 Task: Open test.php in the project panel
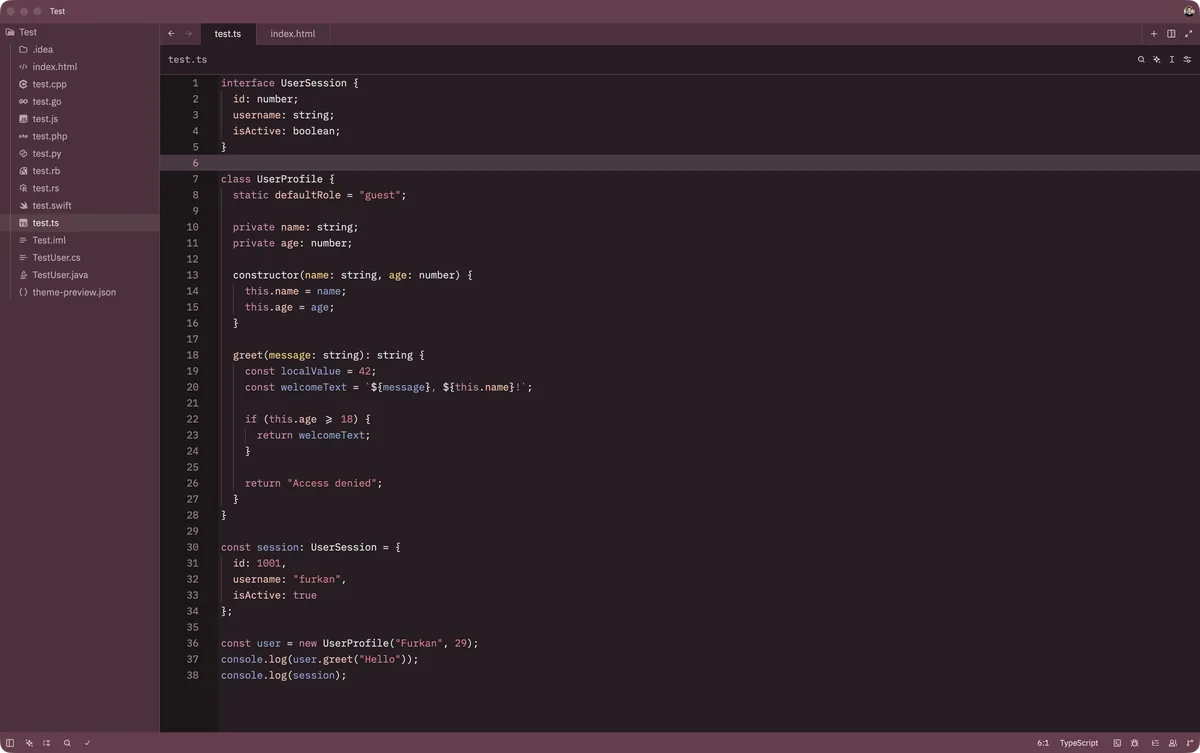tap(80, 136)
